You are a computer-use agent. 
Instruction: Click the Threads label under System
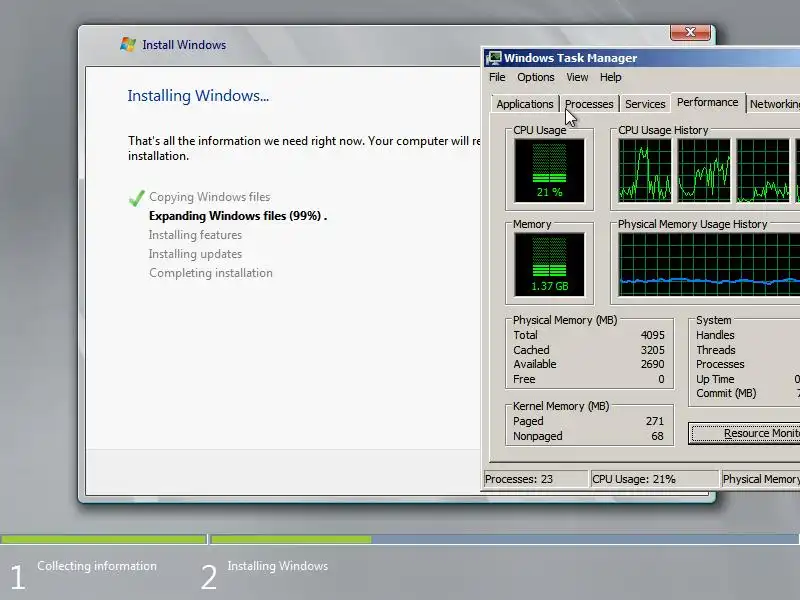point(716,350)
